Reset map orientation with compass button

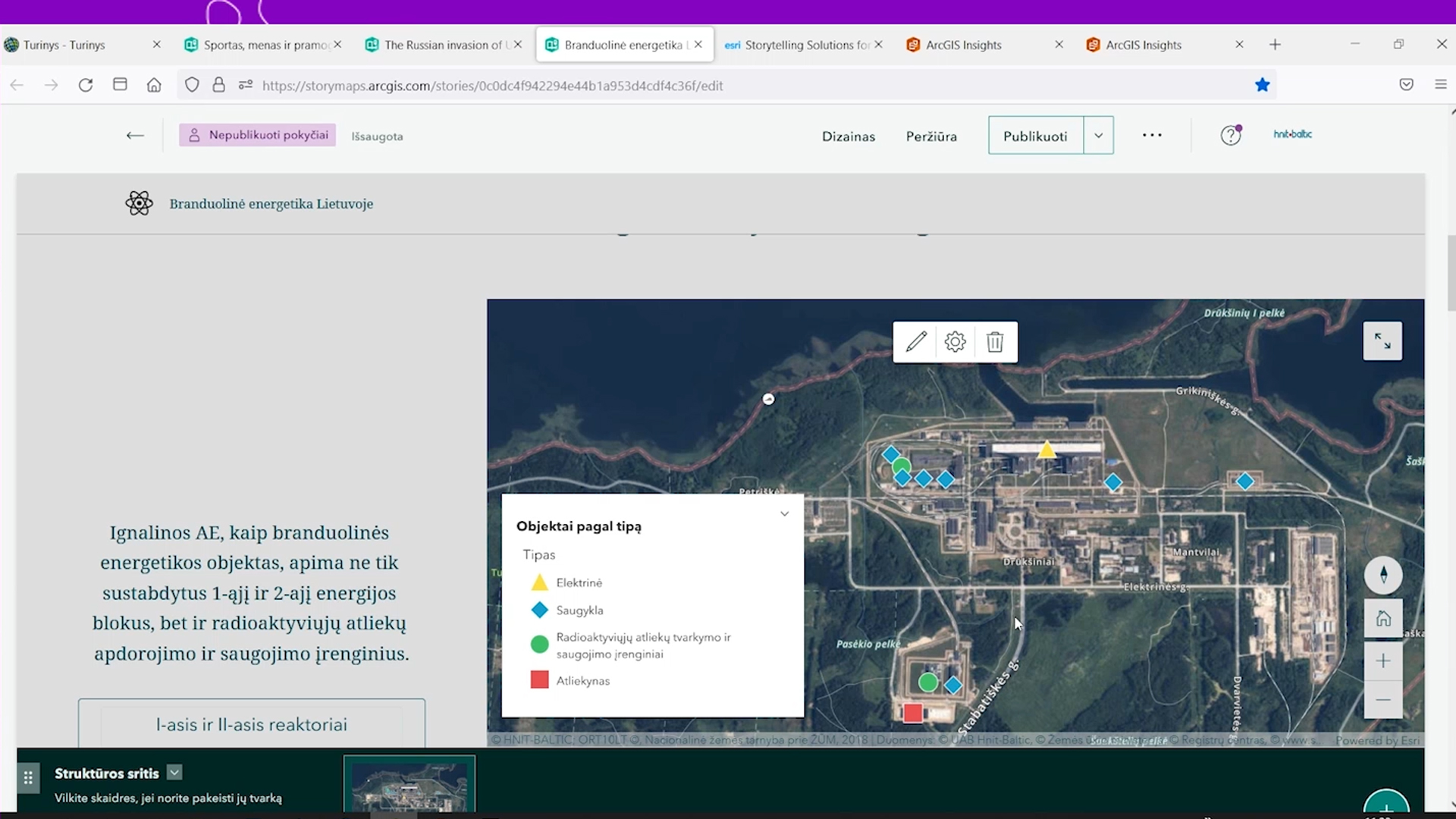point(1383,575)
